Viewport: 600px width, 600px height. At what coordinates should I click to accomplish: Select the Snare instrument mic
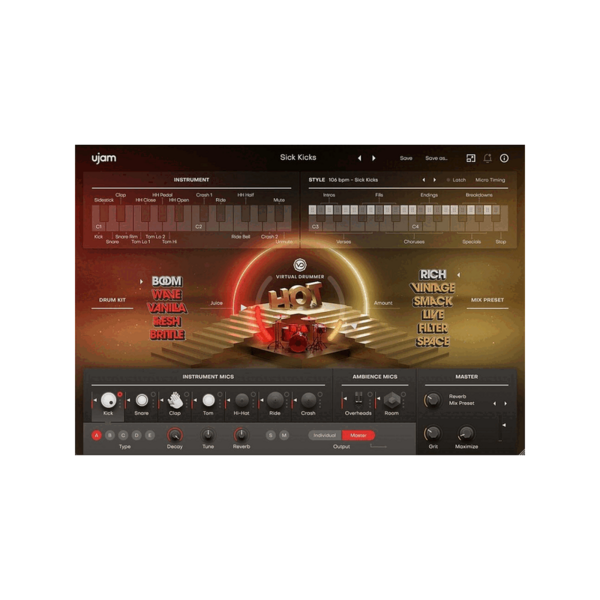142,401
